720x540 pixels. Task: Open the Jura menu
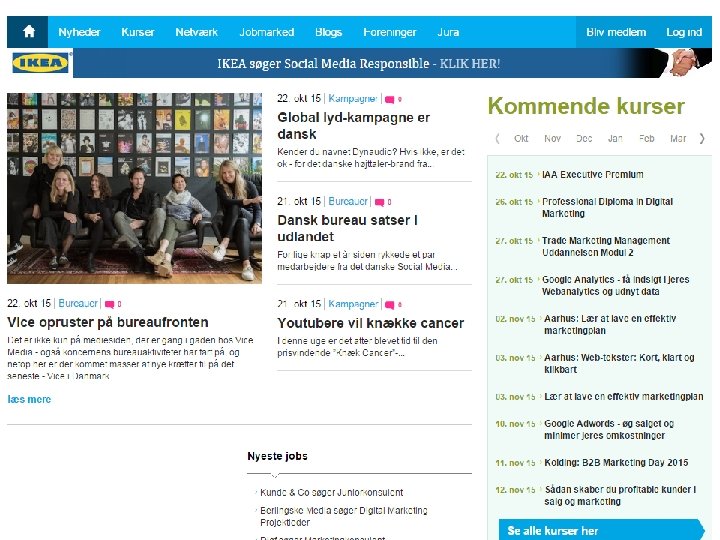point(448,32)
